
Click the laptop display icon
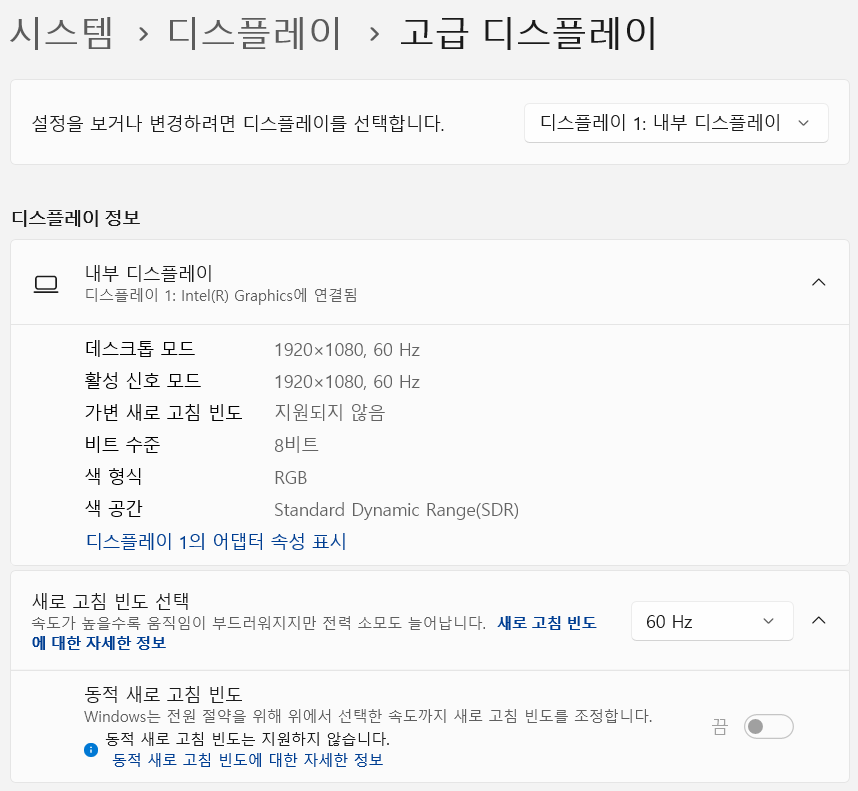point(46,284)
